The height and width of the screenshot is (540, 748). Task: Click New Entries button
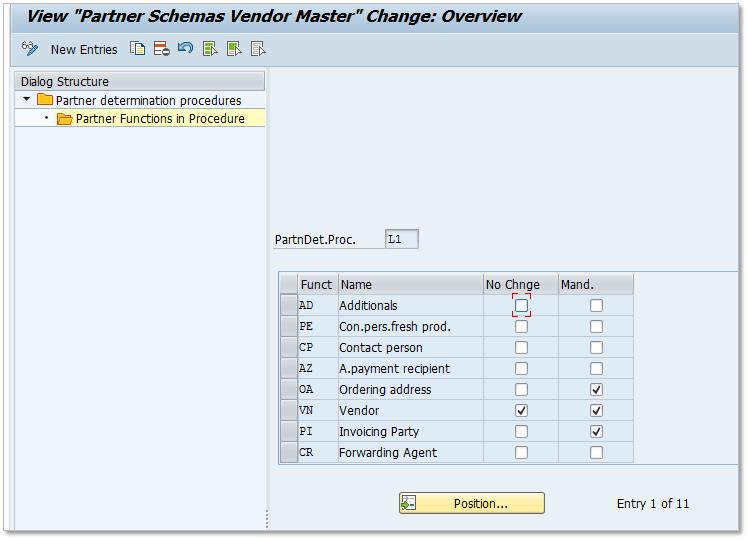(84, 50)
